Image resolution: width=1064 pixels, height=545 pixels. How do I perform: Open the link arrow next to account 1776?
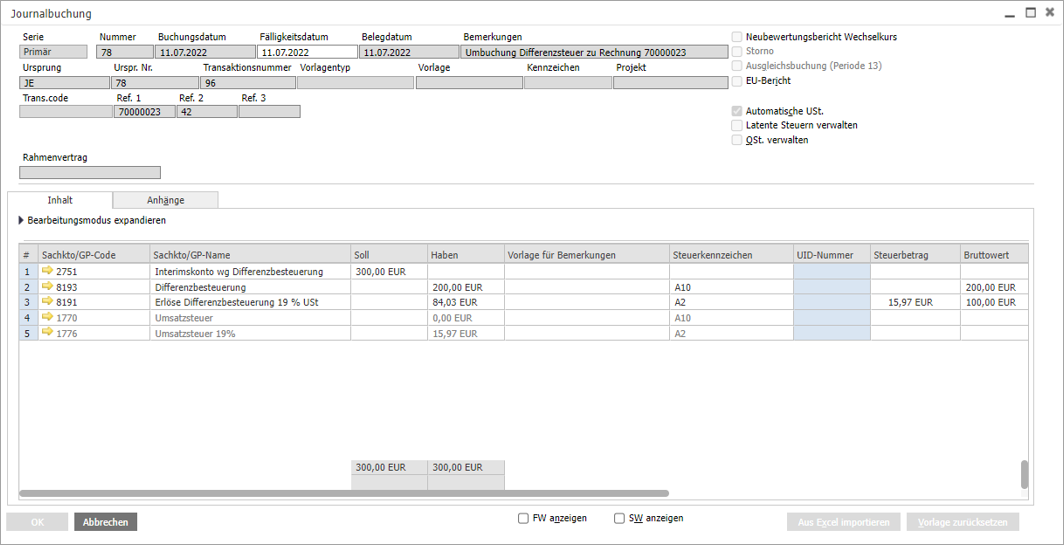point(47,333)
